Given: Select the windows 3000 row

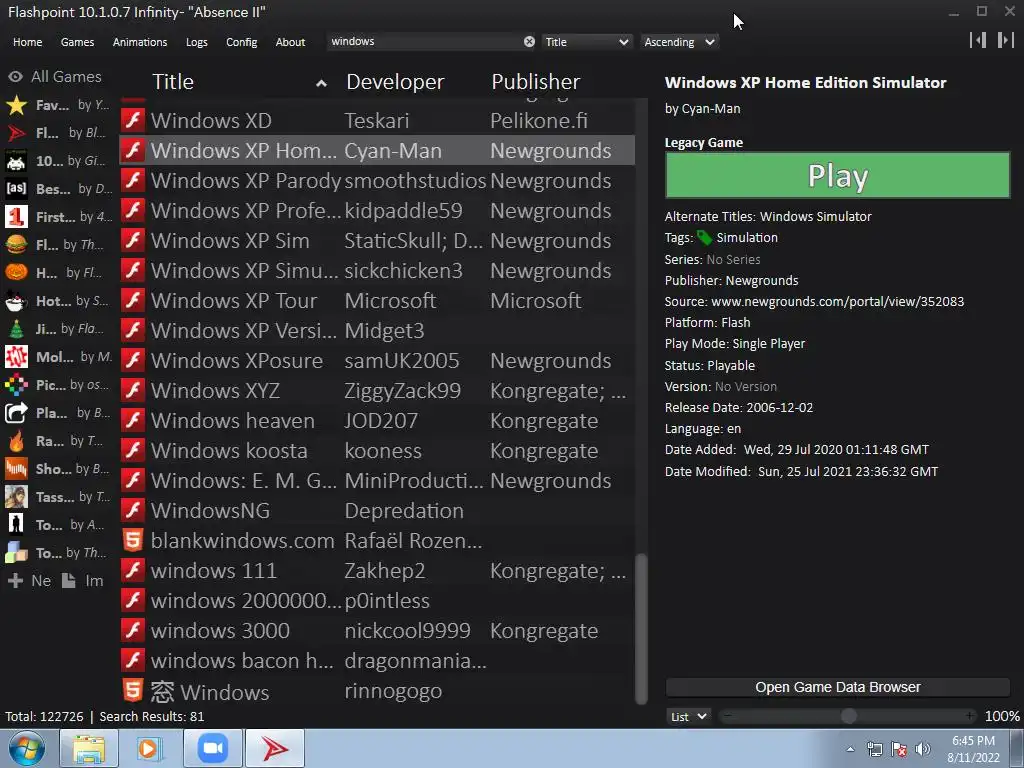Looking at the screenshot, I should coord(377,631).
